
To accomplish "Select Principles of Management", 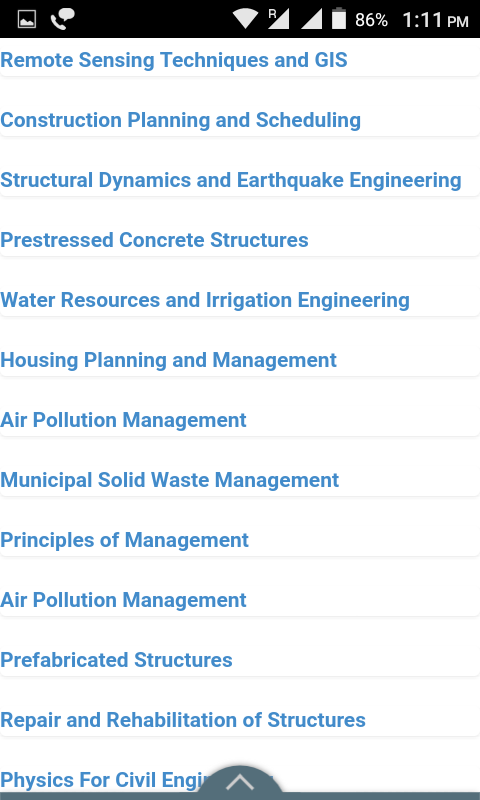I will 124,540.
